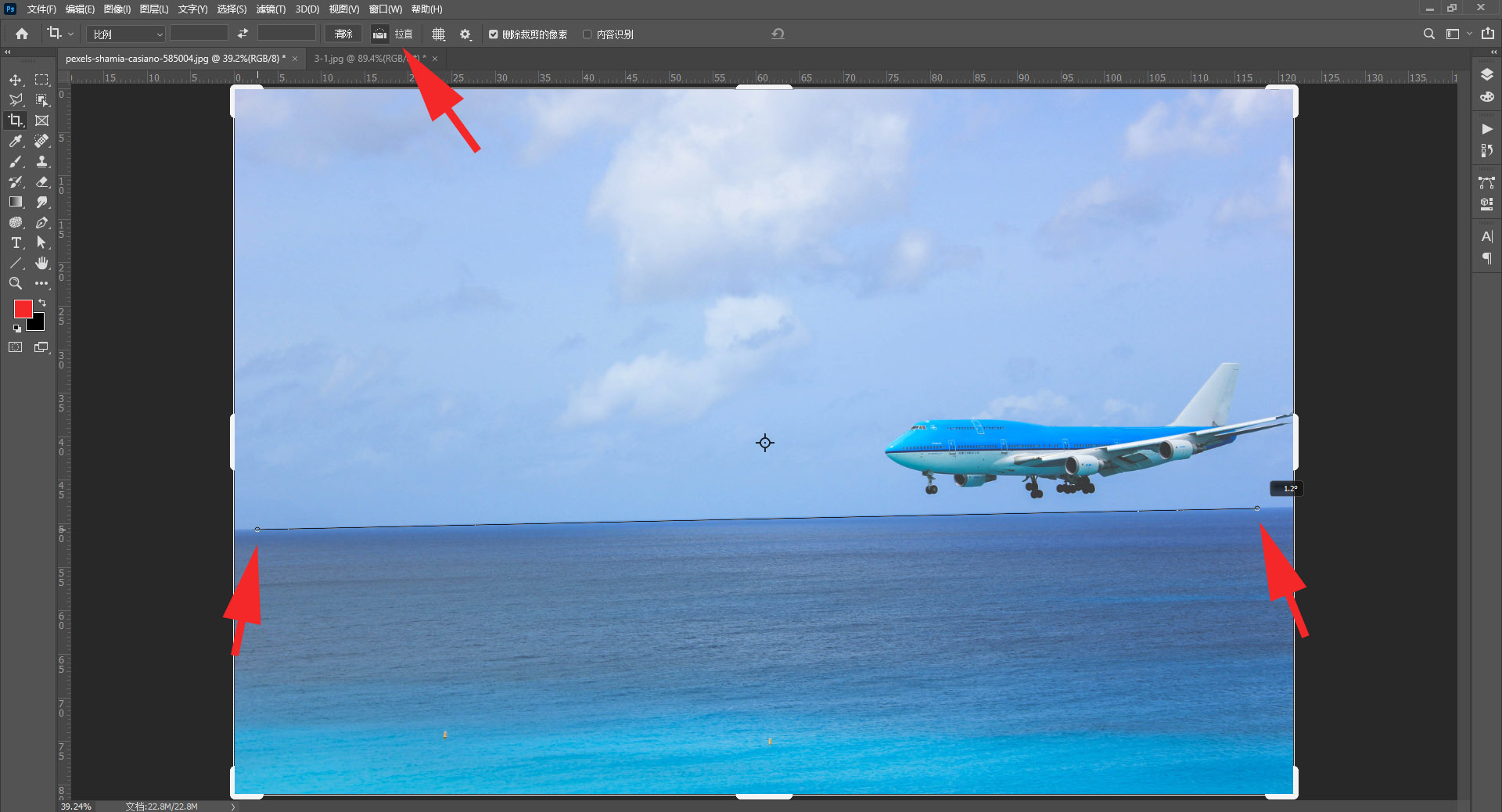Select the Path Selection tool
This screenshot has width=1502, height=812.
[42, 243]
